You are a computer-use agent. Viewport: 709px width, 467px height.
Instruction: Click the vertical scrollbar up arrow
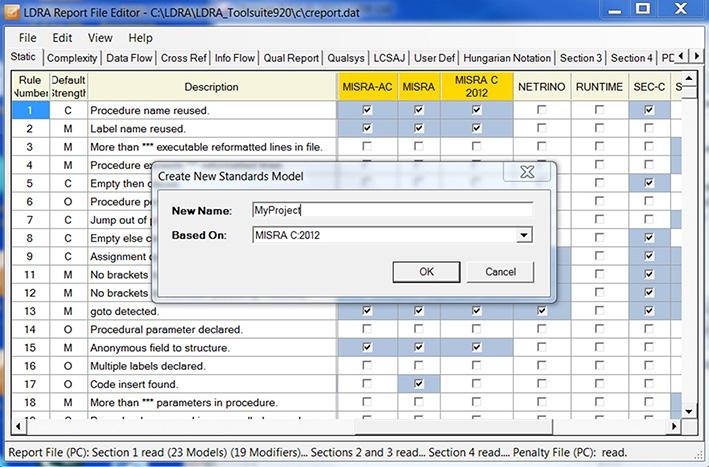click(x=689, y=79)
